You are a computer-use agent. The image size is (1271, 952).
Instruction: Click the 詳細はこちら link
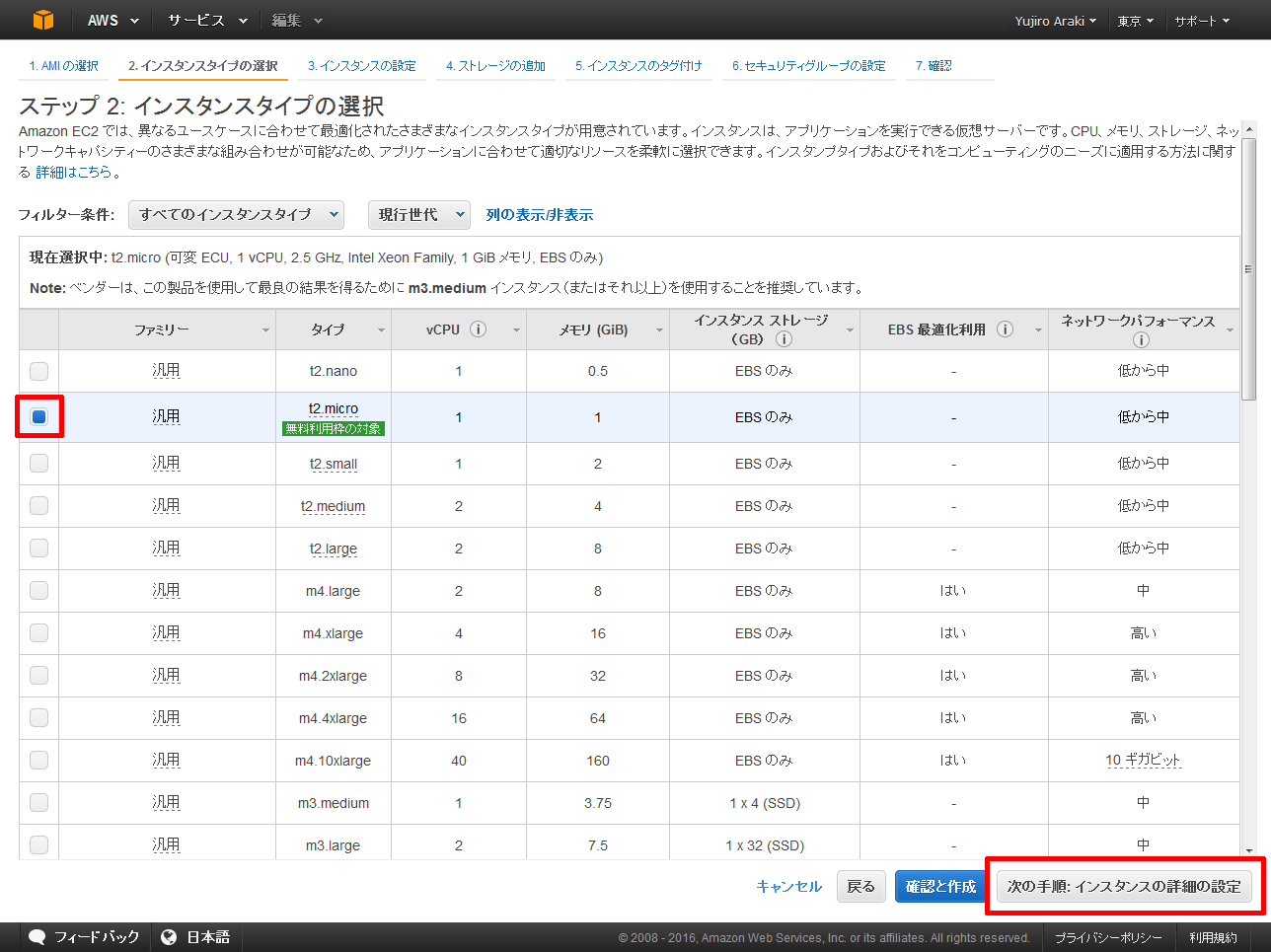[74, 172]
